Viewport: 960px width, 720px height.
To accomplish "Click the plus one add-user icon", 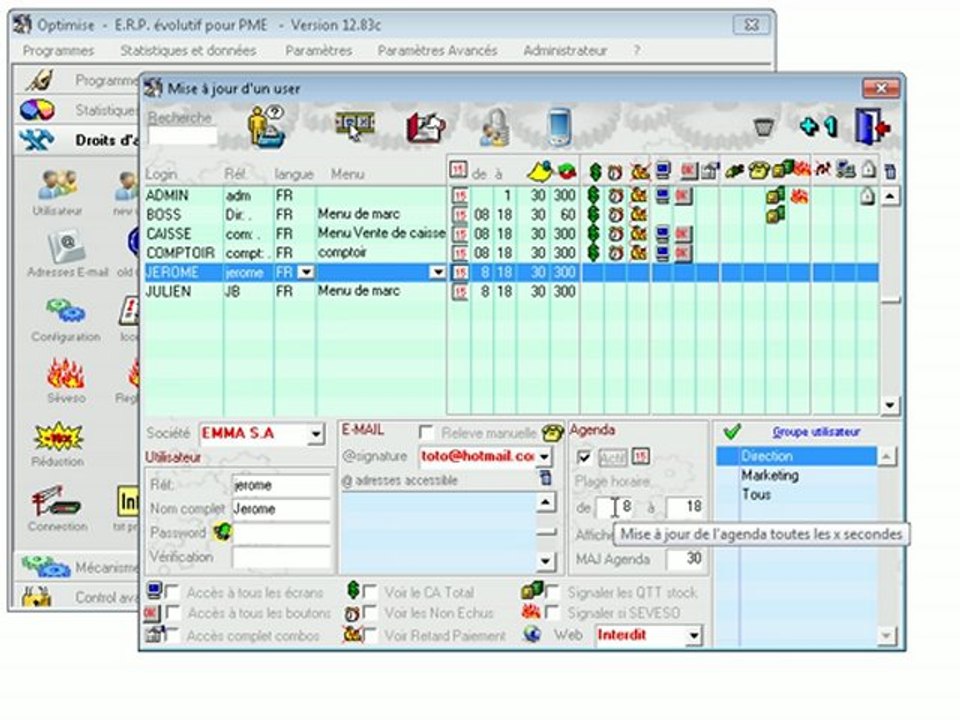I will tap(819, 126).
